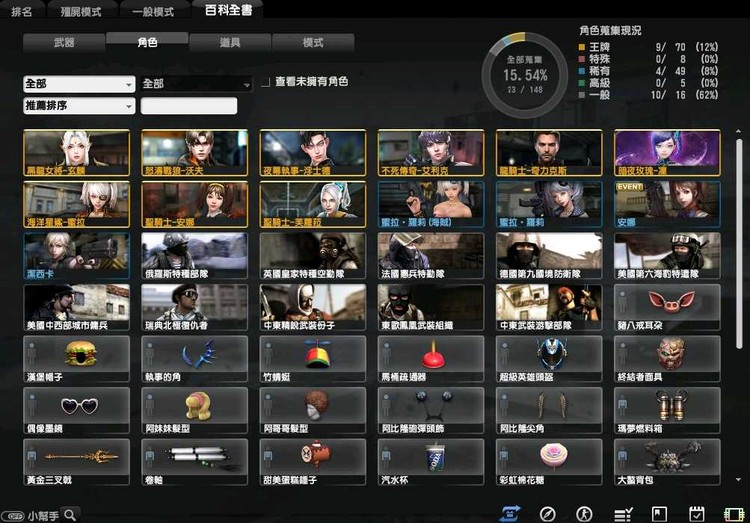
Task: Select the 豬八戒耳朵 pig ears item
Action: [x=667, y=307]
